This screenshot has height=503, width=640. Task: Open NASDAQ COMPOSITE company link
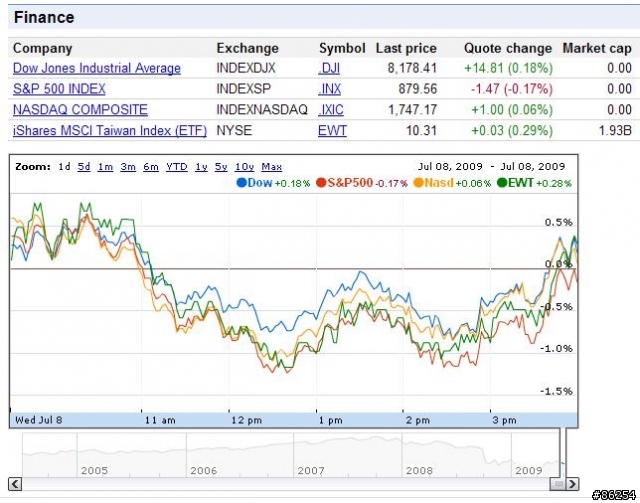click(x=80, y=110)
